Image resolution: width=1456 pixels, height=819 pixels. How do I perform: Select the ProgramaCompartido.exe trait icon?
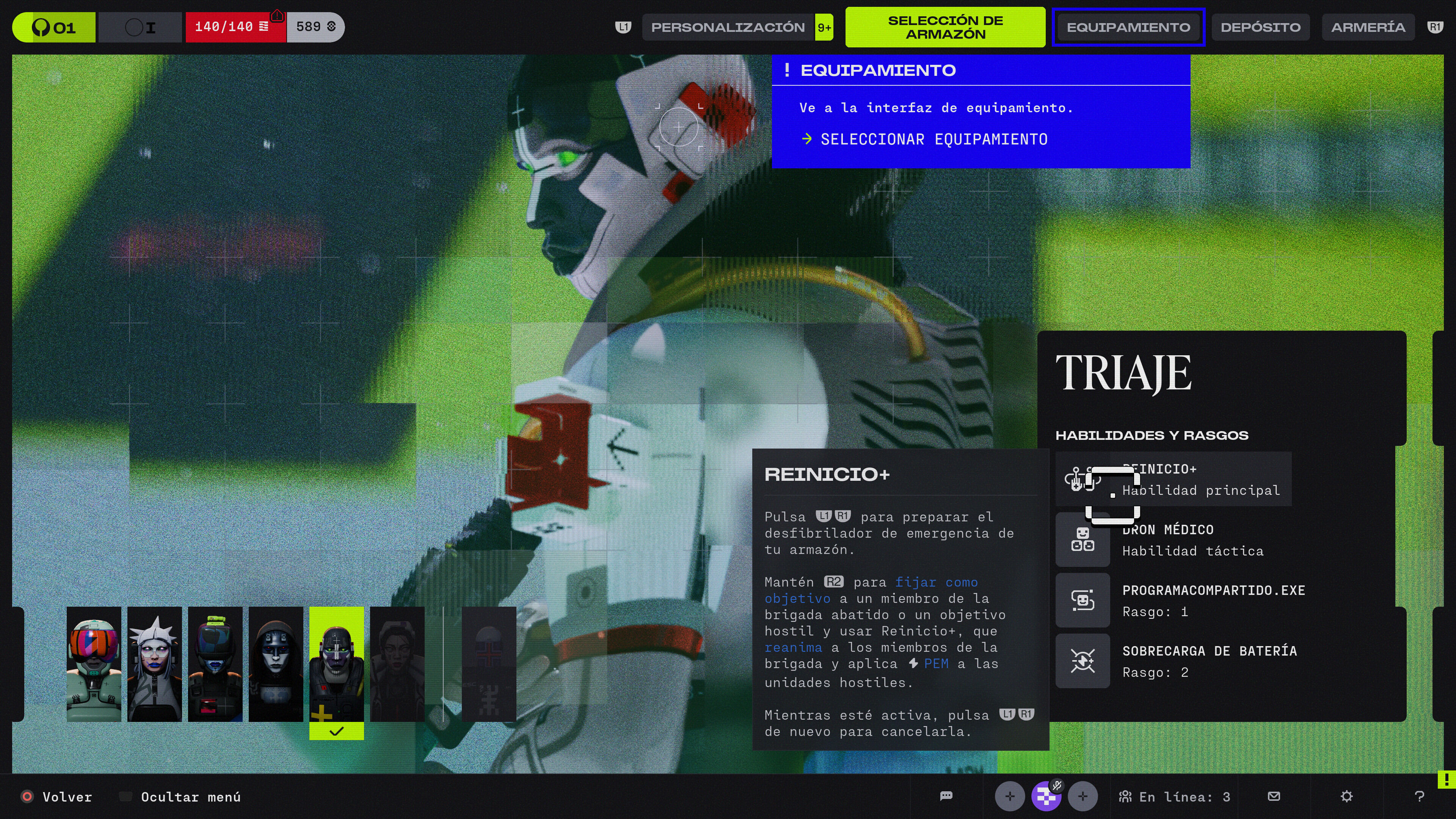[1083, 600]
